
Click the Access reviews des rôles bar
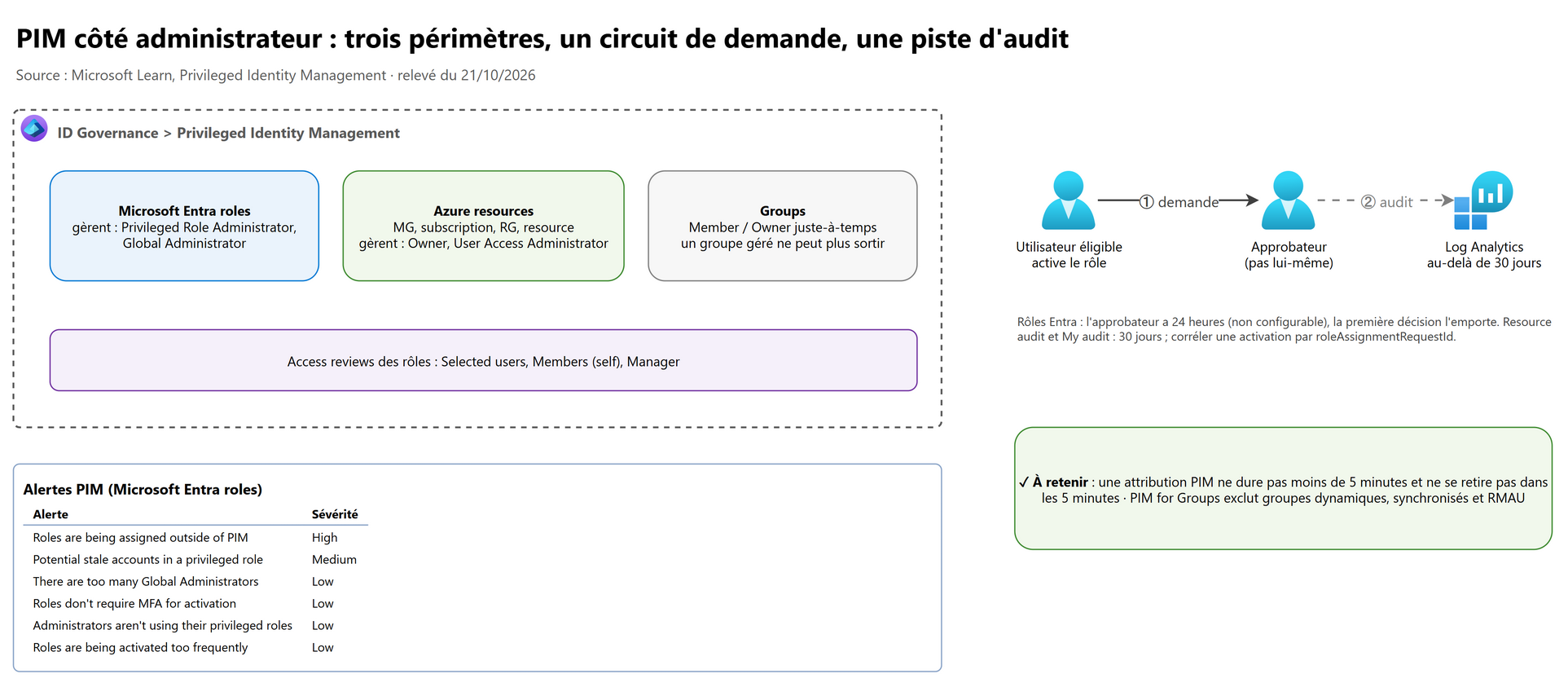click(x=483, y=360)
